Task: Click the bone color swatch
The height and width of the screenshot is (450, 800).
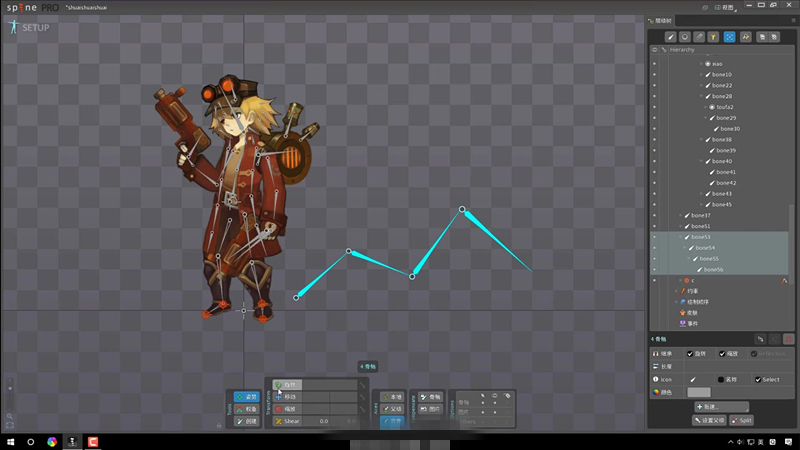Action: 698,392
